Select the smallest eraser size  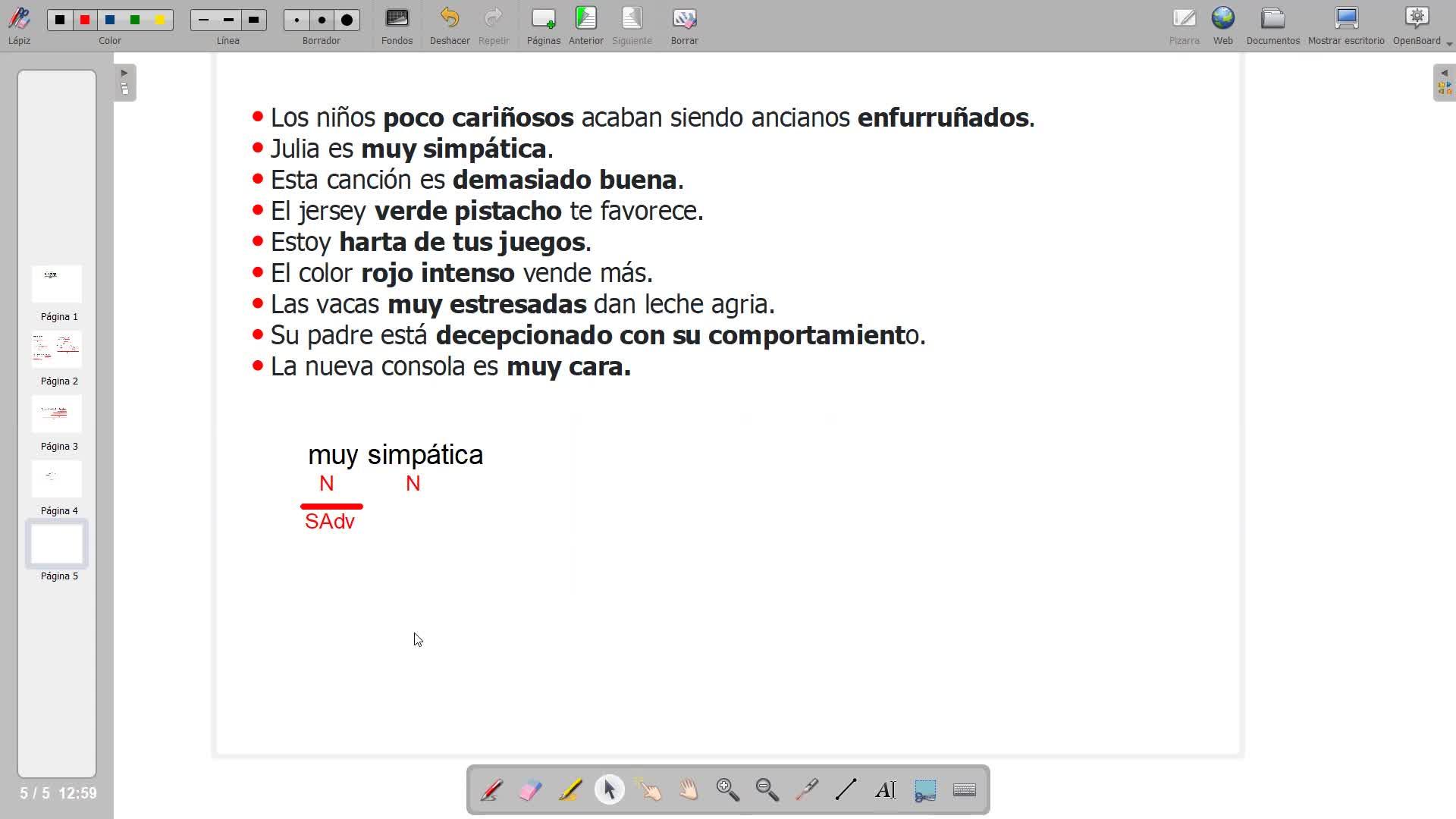point(297,20)
